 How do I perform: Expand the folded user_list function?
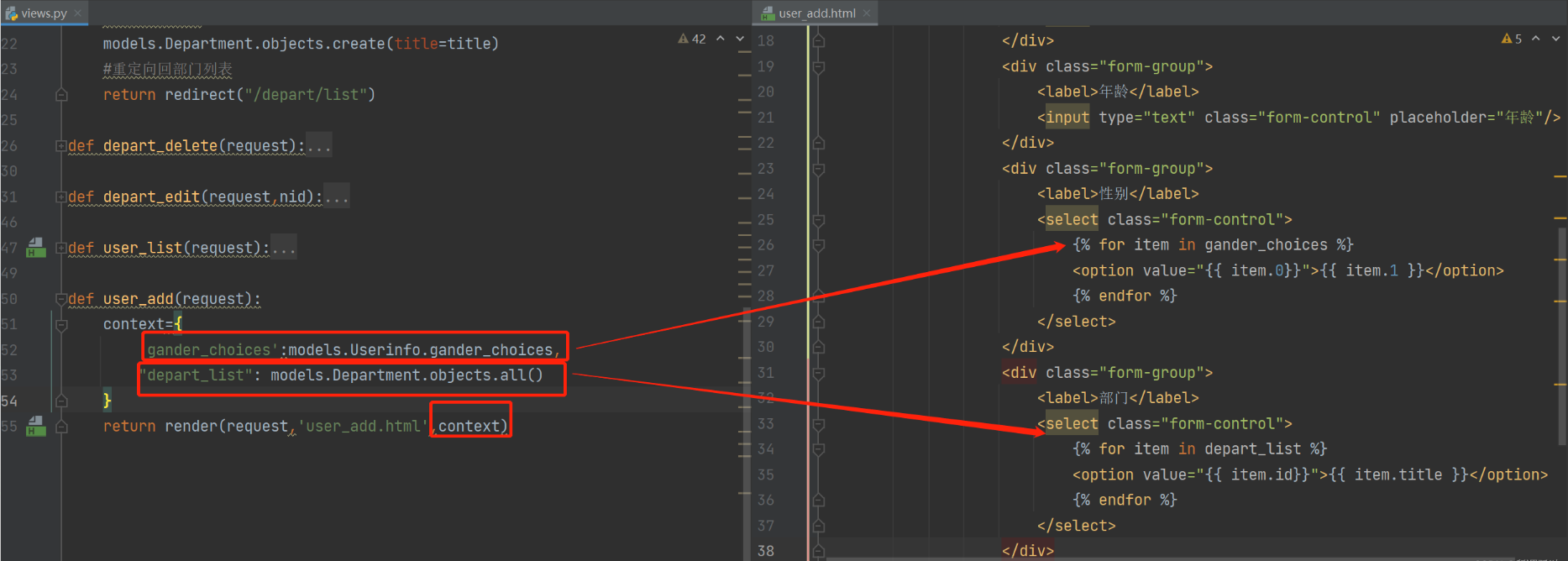pyautogui.click(x=61, y=249)
